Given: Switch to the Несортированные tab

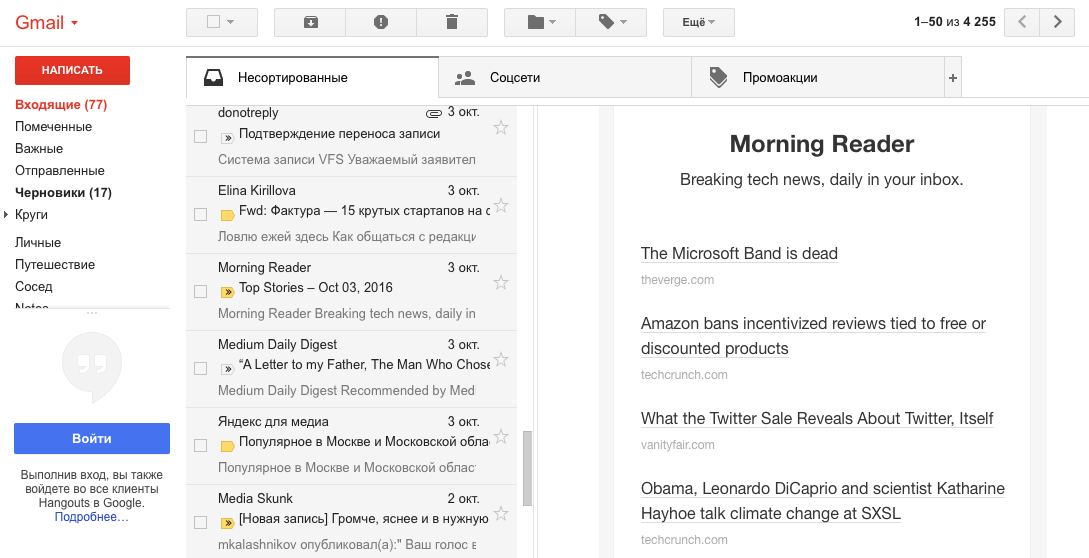Looking at the screenshot, I should (x=313, y=77).
